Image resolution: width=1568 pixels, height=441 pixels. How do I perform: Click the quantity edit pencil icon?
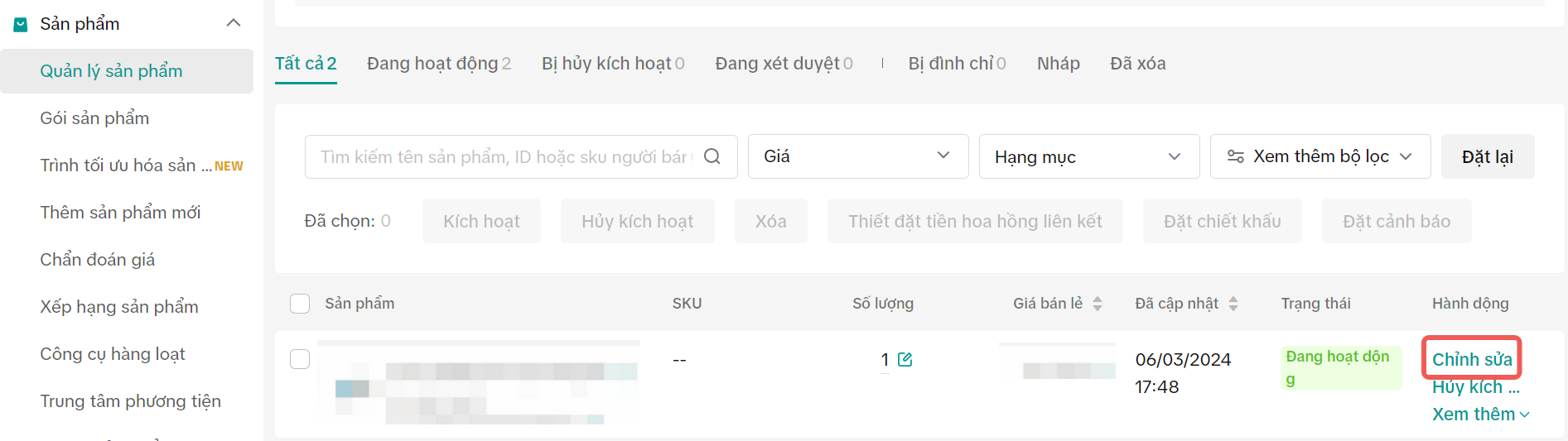pos(905,360)
